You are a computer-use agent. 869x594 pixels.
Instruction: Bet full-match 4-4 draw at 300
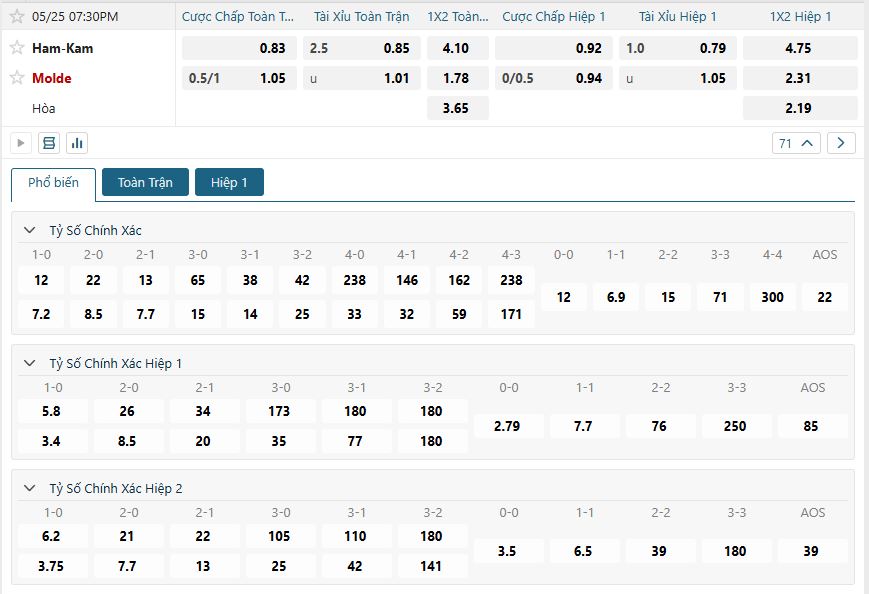tap(772, 297)
